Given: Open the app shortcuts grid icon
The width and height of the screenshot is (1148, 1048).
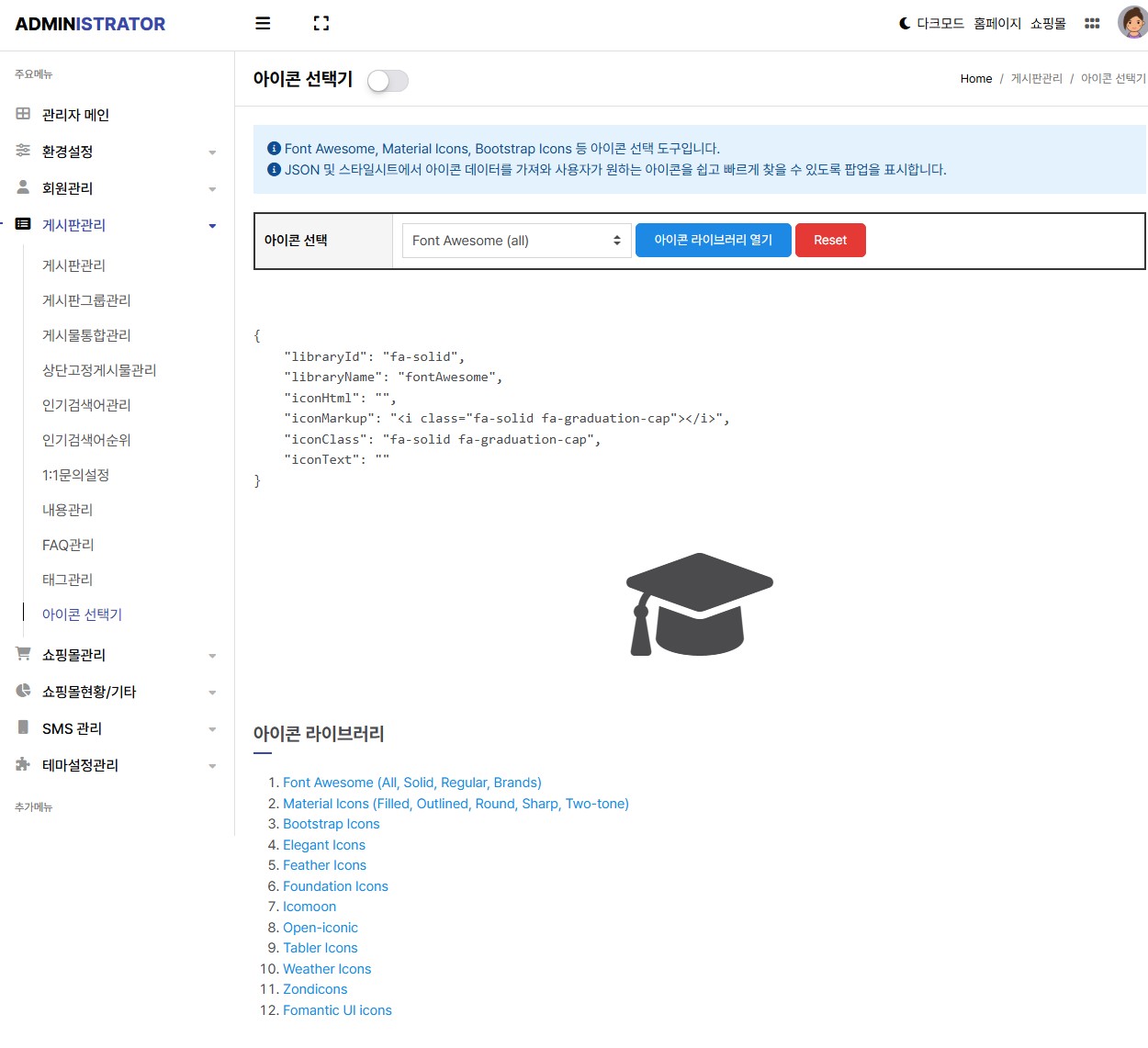Looking at the screenshot, I should [x=1092, y=23].
